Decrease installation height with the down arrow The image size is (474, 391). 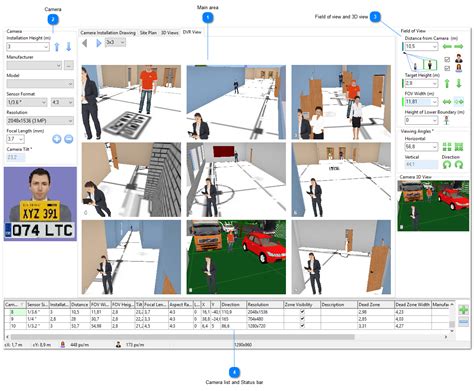tap(68, 47)
